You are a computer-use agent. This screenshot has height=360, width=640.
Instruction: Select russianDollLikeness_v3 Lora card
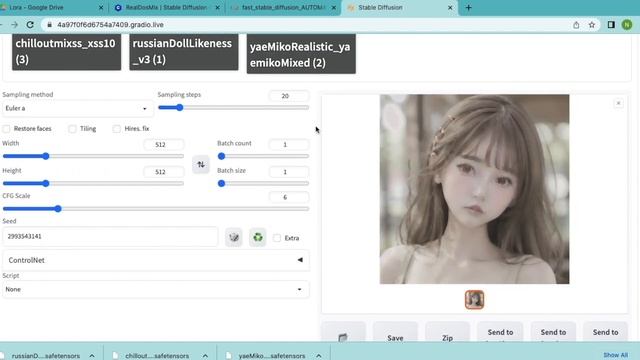pos(184,51)
